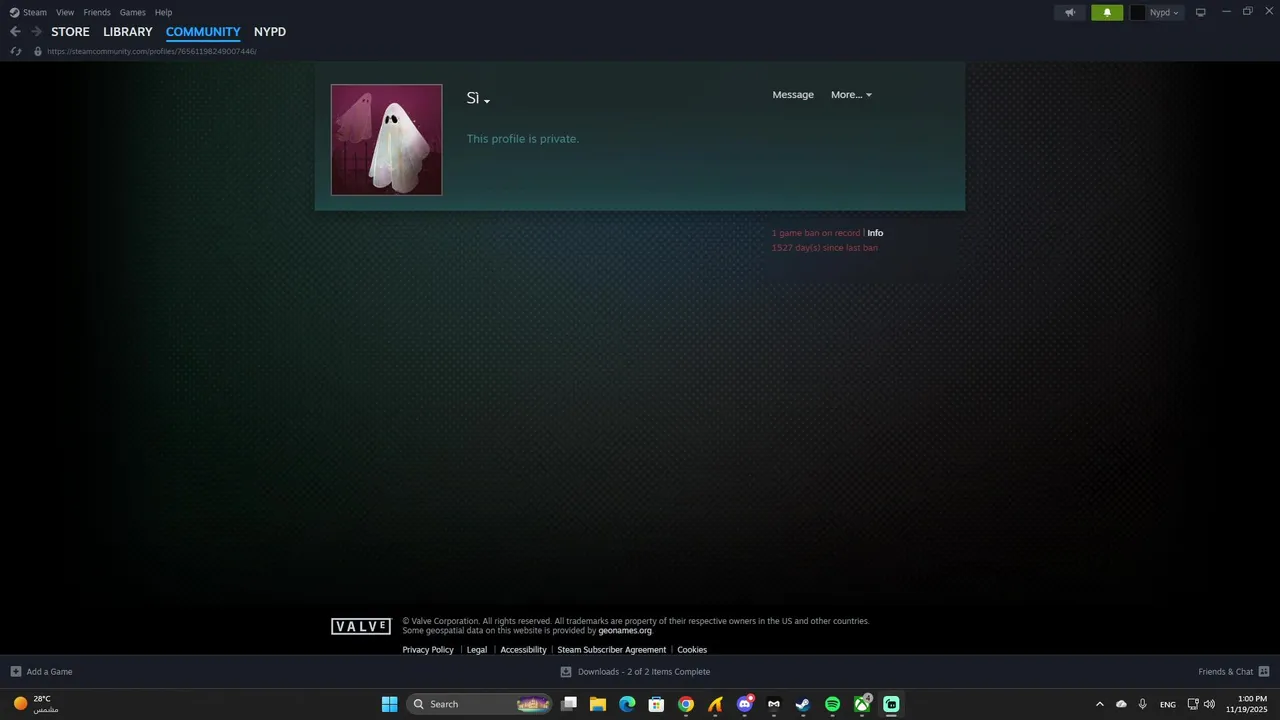Expand the More... profile menu
The image size is (1280, 720).
tap(851, 95)
